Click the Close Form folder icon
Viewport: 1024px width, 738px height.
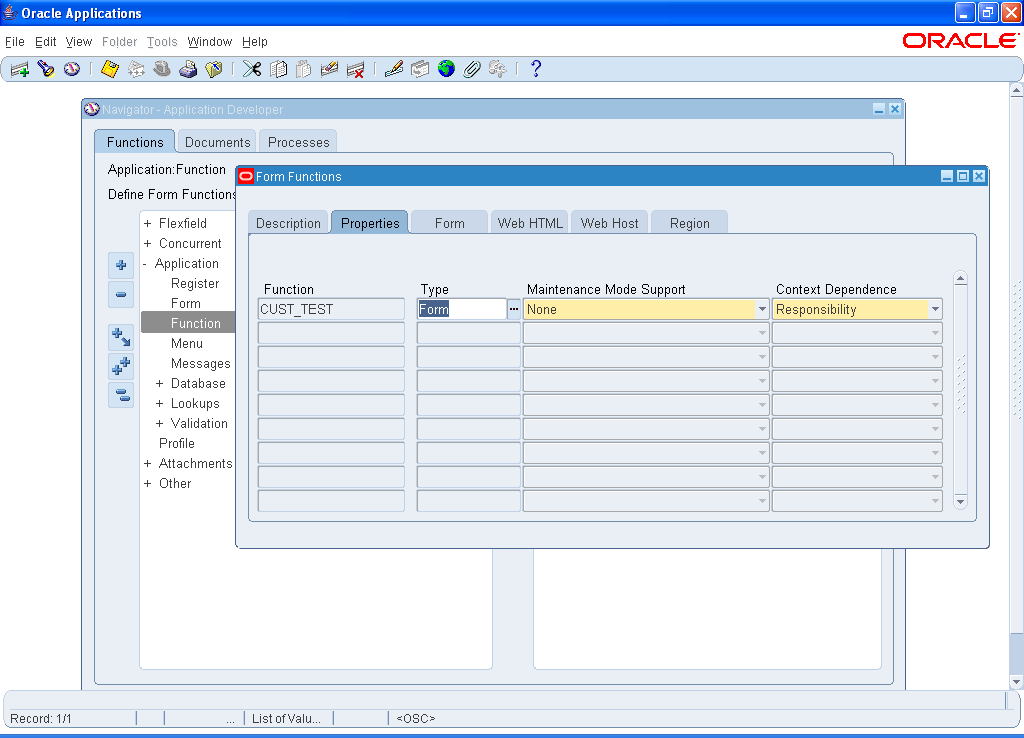coord(214,69)
